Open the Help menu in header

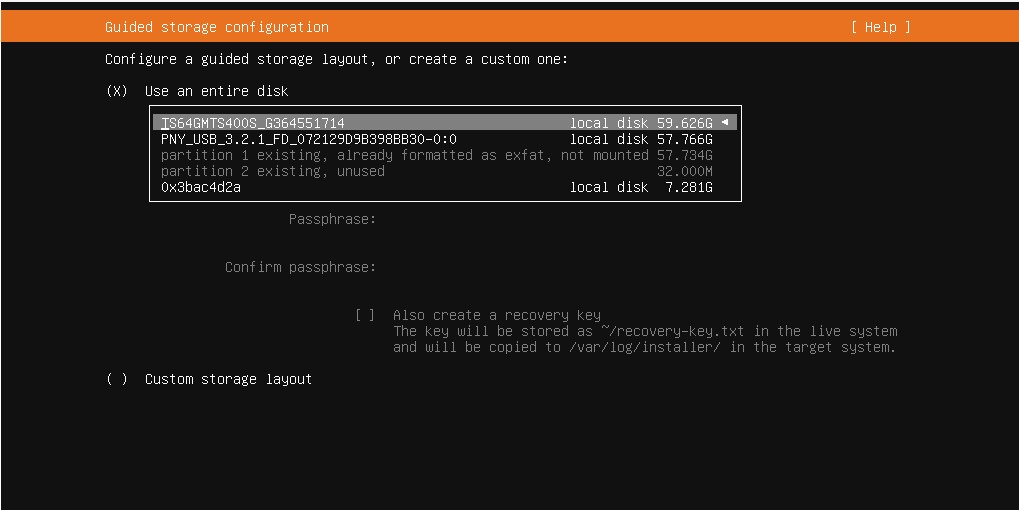(880, 27)
